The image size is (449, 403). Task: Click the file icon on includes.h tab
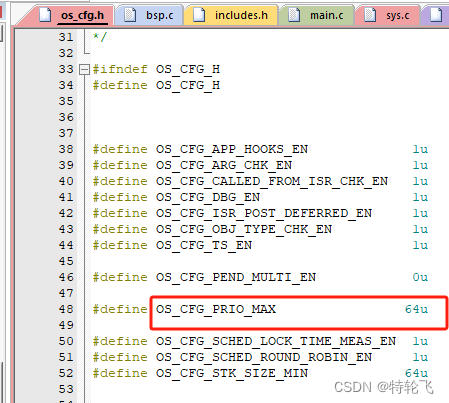click(199, 15)
